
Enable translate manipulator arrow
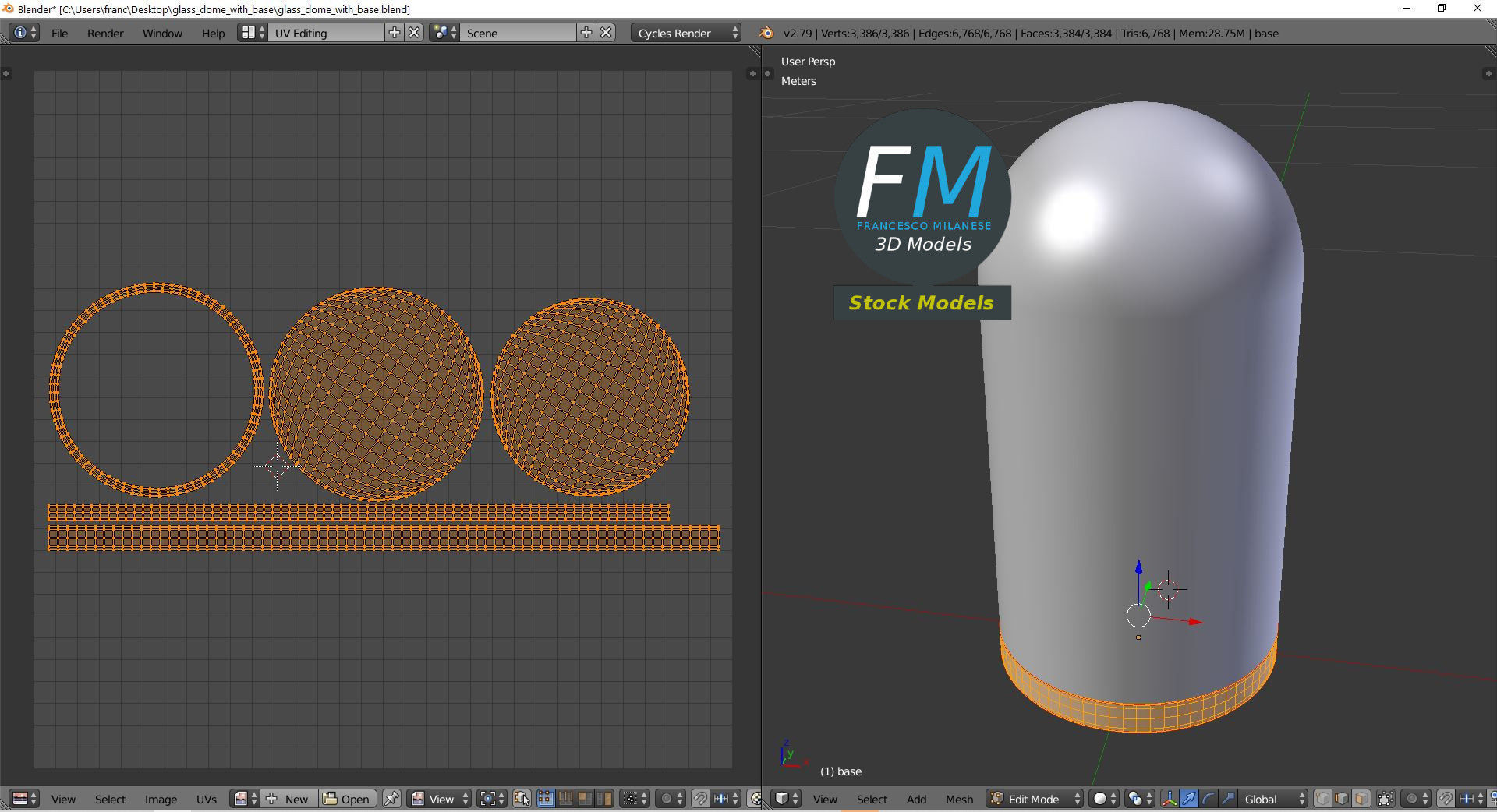click(1188, 799)
